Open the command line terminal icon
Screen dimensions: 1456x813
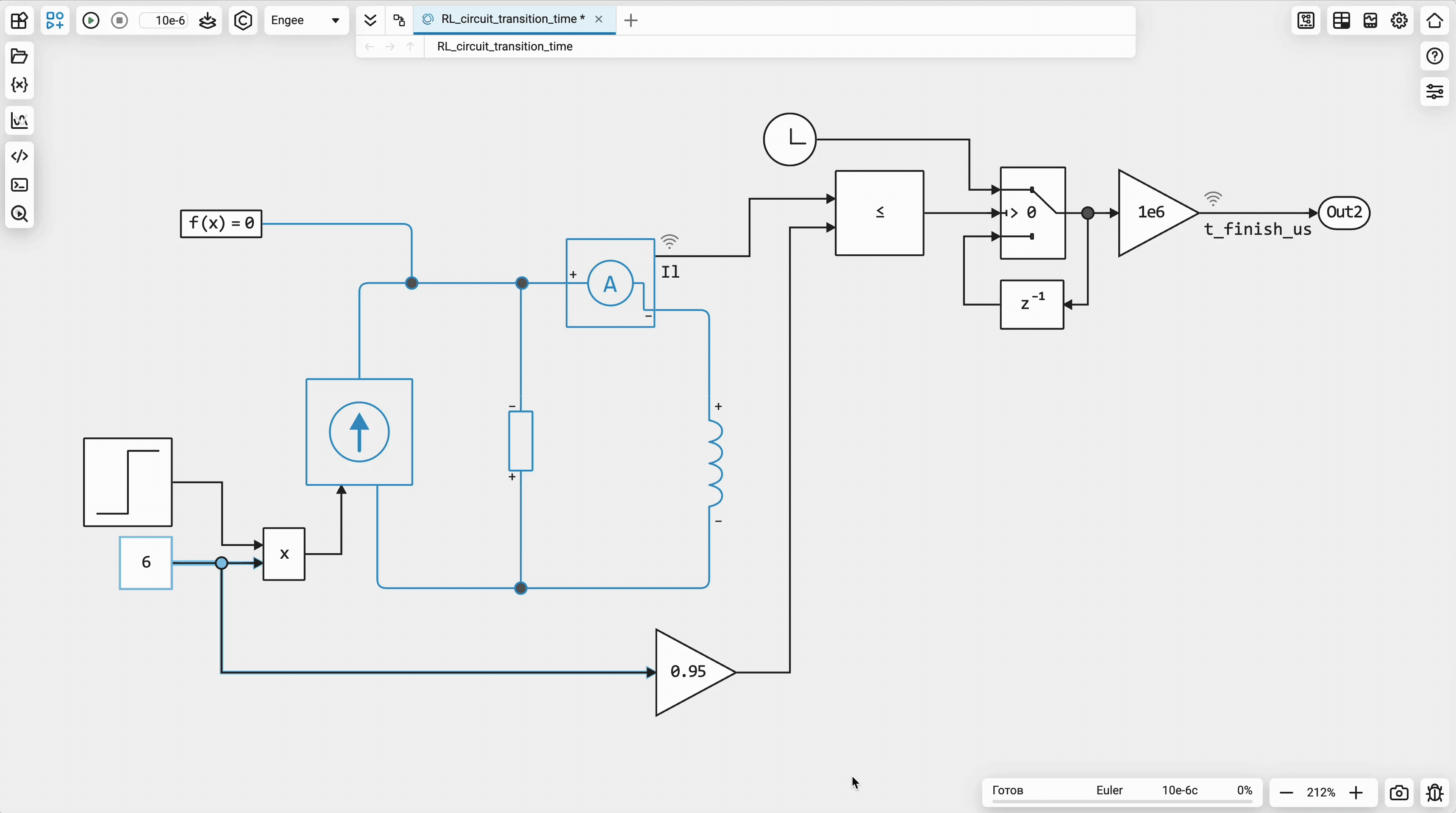[x=19, y=185]
